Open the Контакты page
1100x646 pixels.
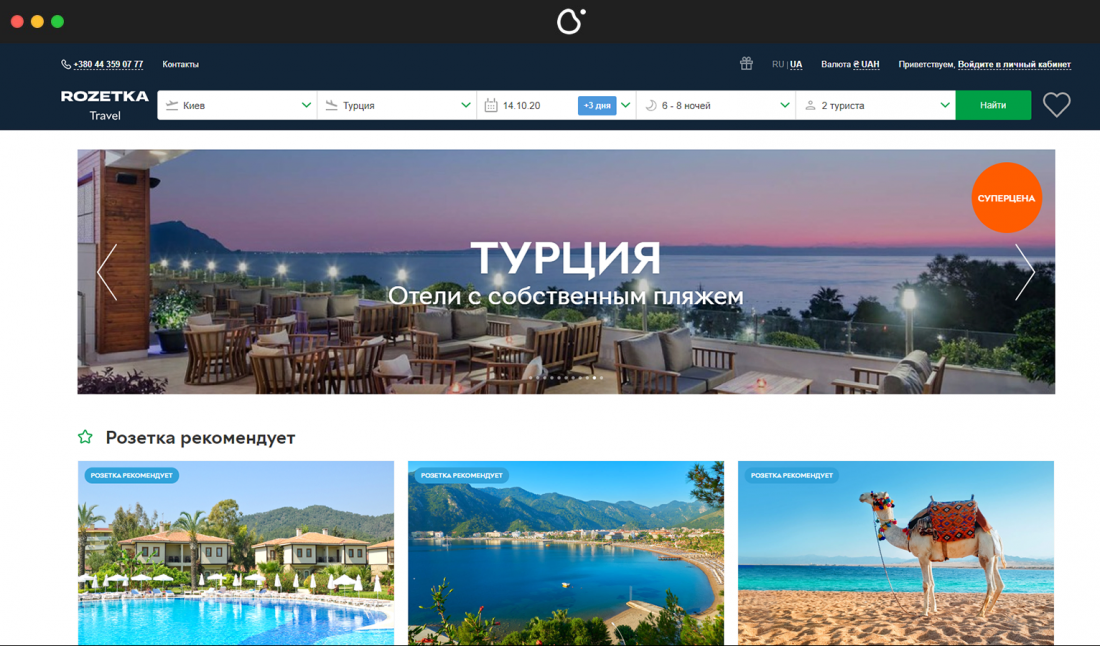click(x=181, y=64)
